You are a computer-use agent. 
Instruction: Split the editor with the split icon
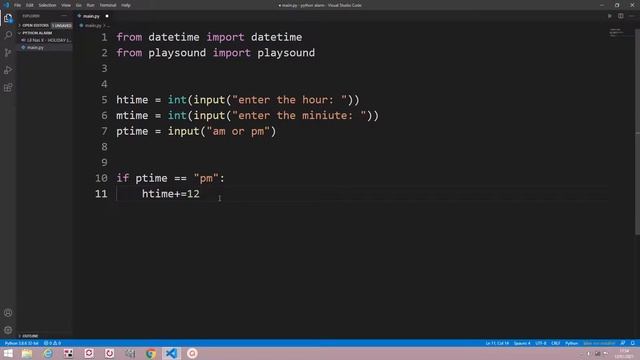[620, 16]
